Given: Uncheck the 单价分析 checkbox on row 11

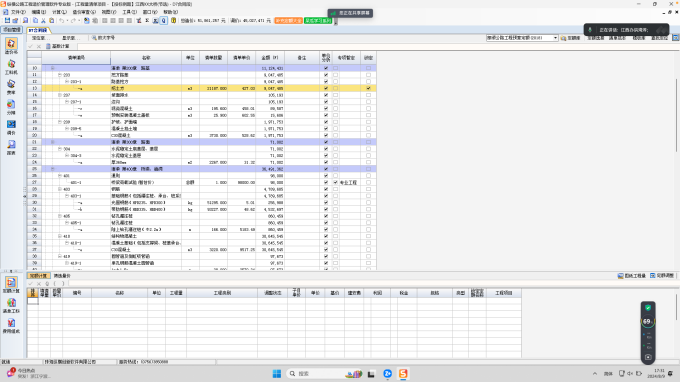Looking at the screenshot, I should (326, 75).
